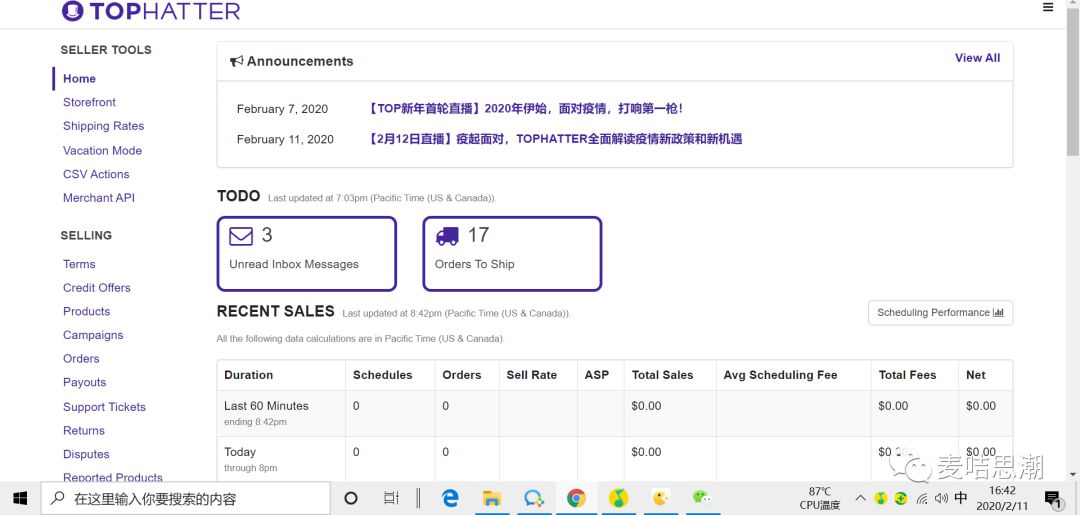Open Merchant API page
1080x515 pixels.
coord(98,198)
